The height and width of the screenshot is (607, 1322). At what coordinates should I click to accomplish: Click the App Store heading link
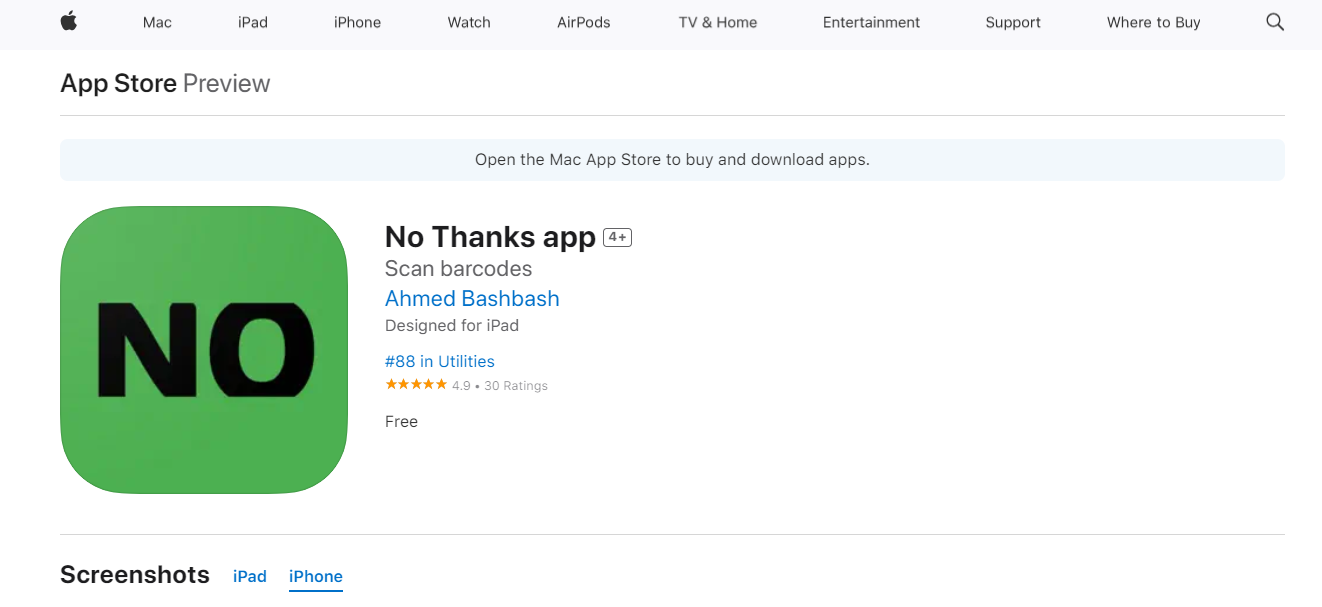tap(118, 83)
